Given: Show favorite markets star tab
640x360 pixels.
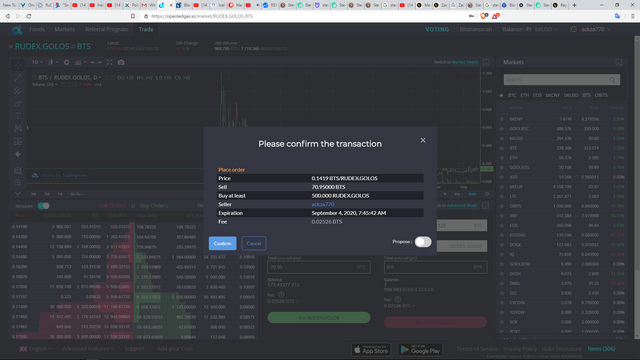Looking at the screenshot, I should pos(501,95).
